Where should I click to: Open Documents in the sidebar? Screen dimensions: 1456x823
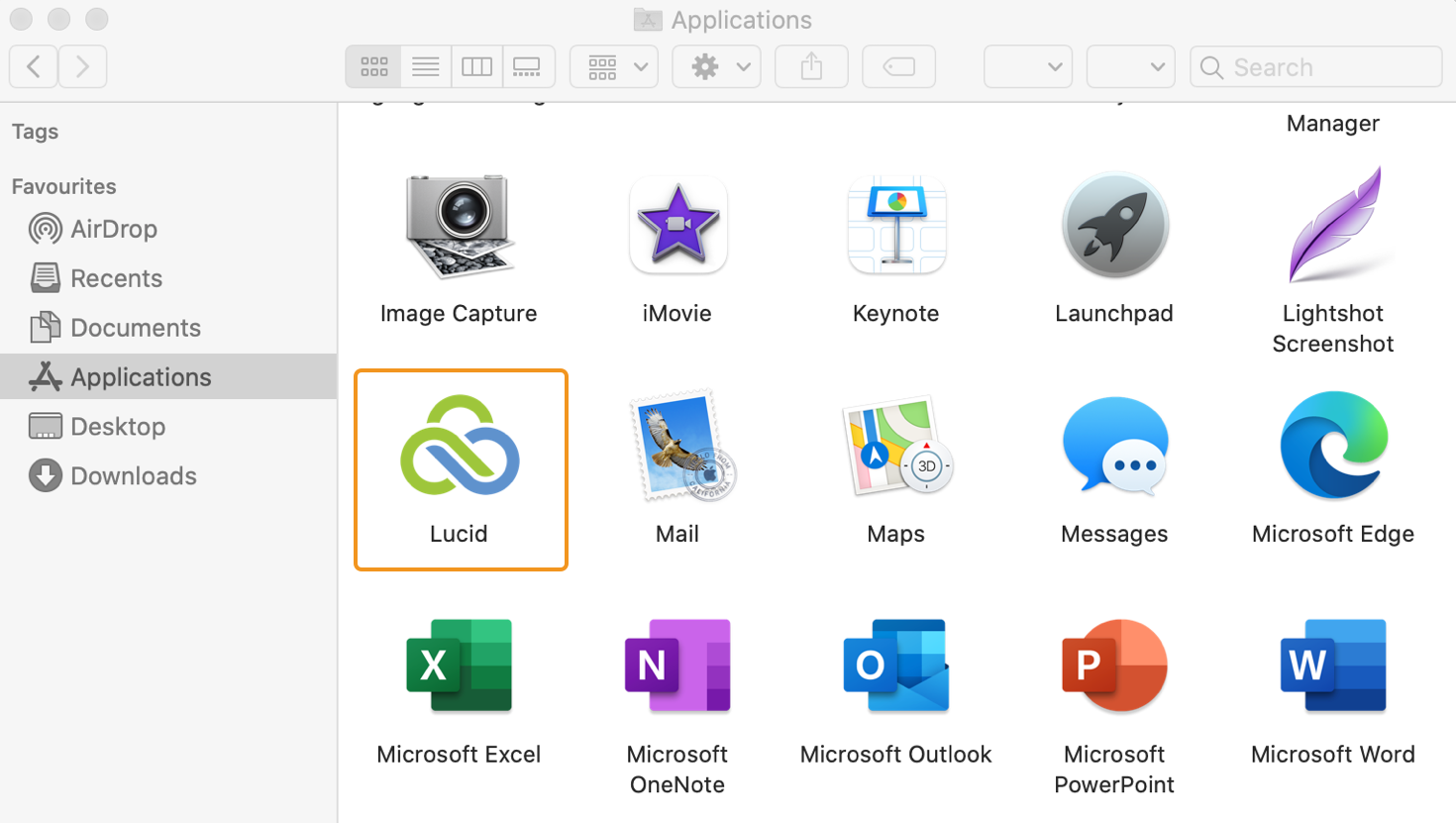tap(168, 328)
